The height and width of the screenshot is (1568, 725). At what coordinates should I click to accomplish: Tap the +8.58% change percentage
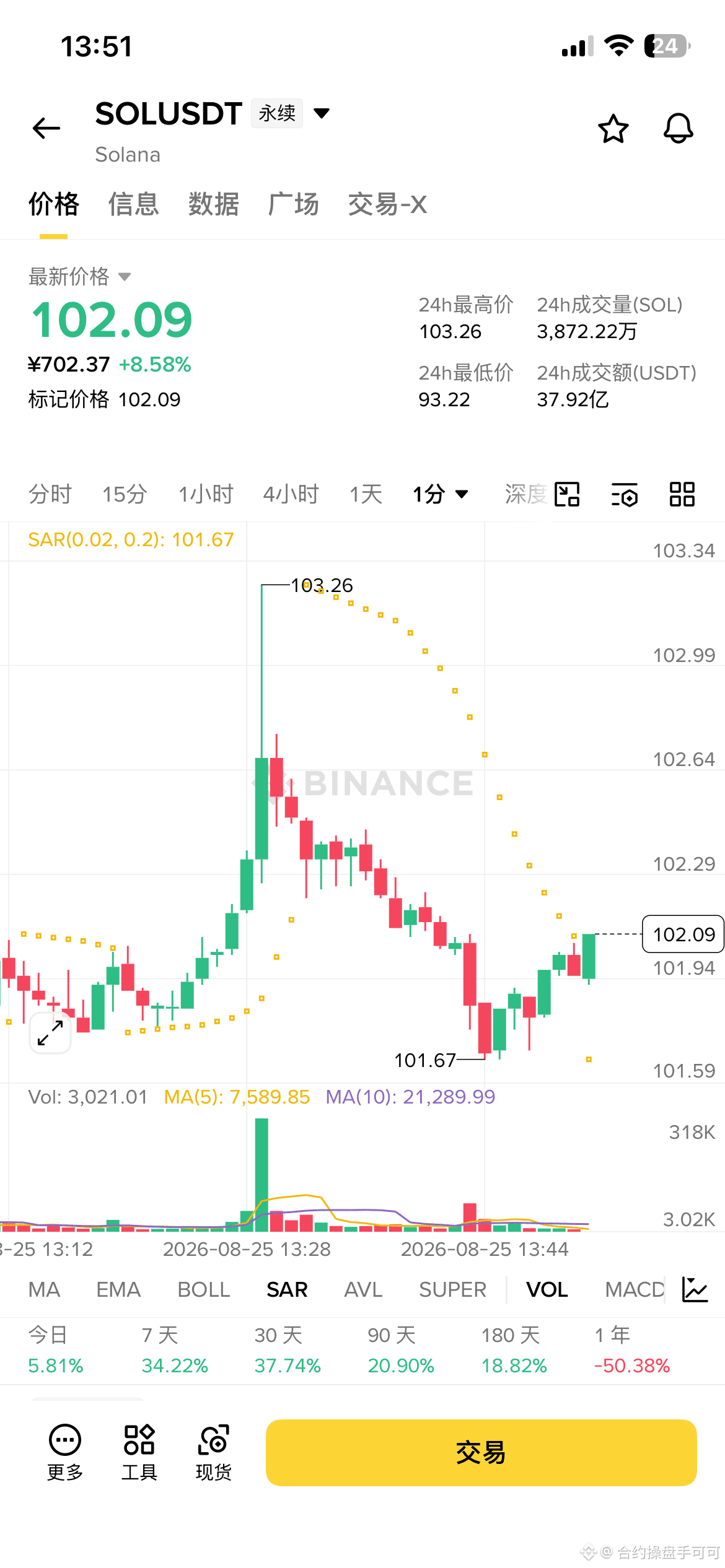click(155, 364)
